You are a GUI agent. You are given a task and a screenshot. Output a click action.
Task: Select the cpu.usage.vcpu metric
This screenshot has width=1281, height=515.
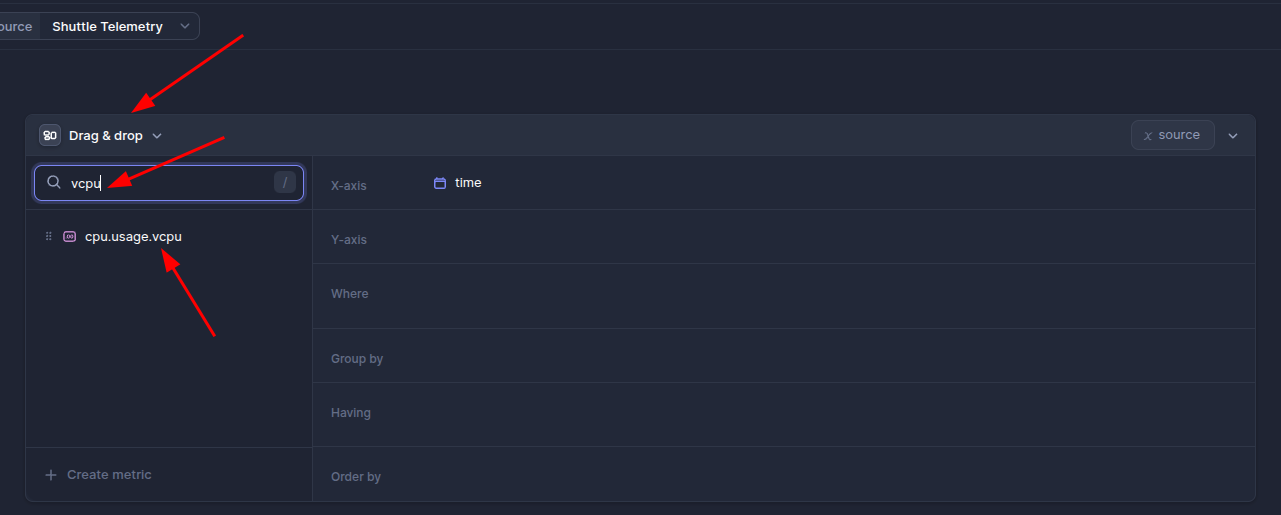click(133, 237)
